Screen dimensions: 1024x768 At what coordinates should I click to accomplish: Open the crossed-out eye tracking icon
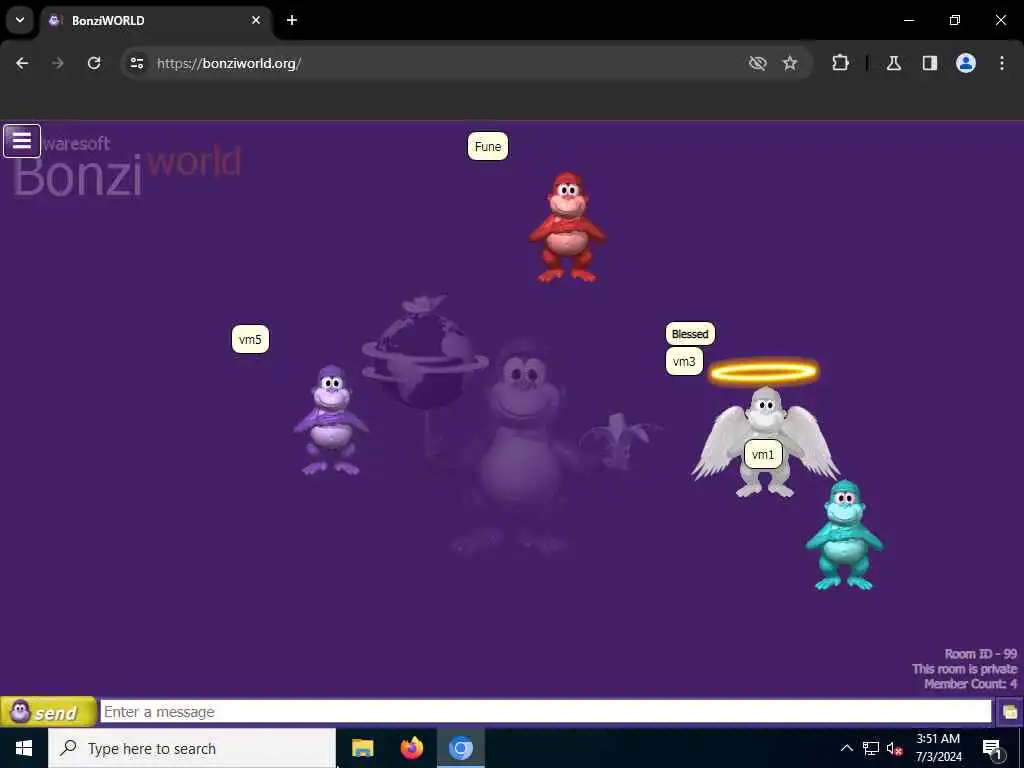click(758, 63)
